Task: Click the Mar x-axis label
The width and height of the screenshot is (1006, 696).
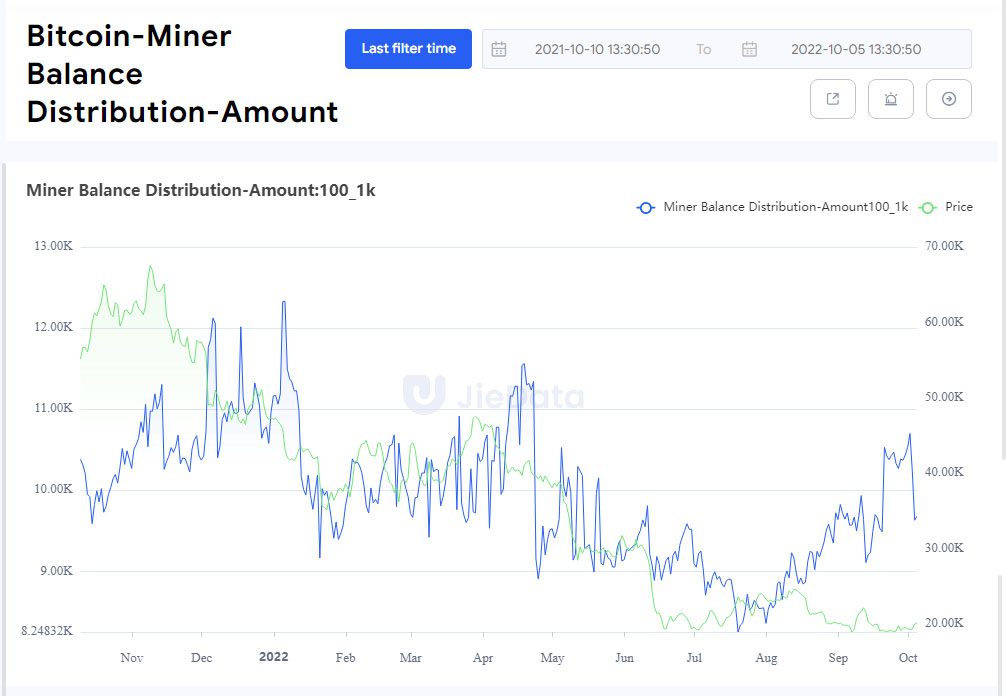Action: tap(411, 658)
